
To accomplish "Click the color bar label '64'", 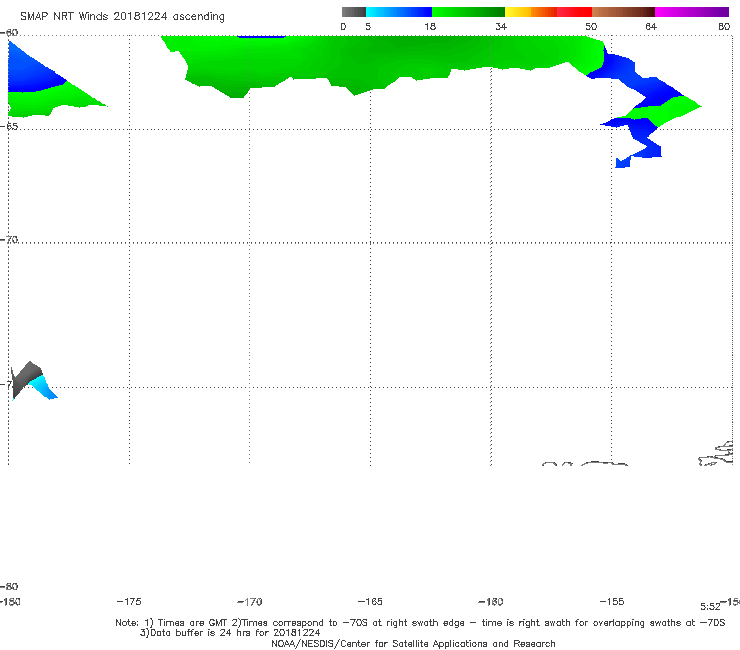I will (x=651, y=26).
